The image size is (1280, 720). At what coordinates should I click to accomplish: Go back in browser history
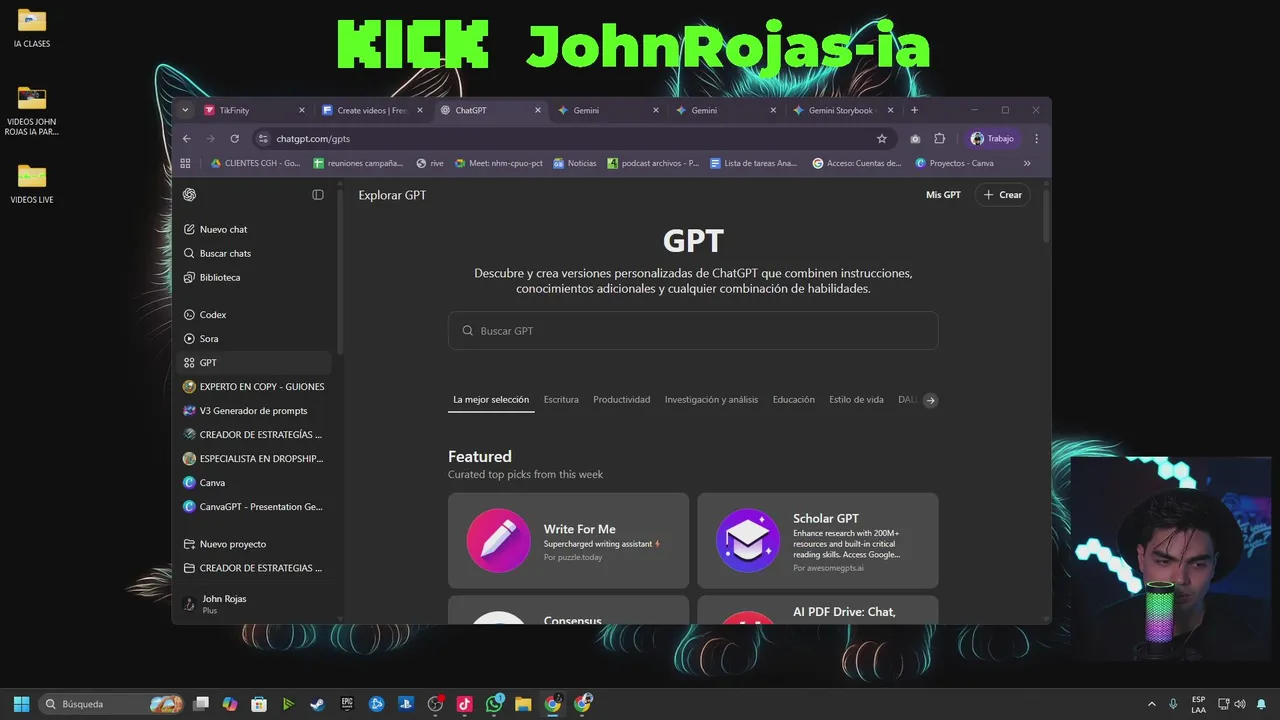coord(186,139)
